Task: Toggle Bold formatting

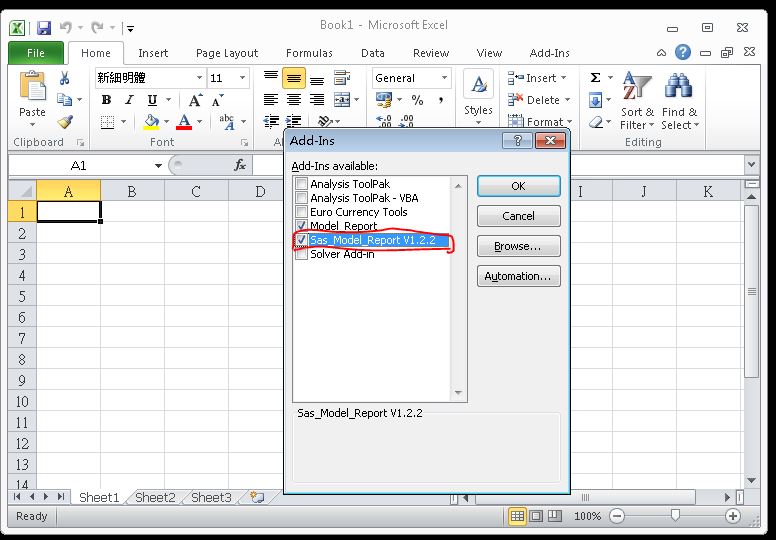Action: pos(106,100)
